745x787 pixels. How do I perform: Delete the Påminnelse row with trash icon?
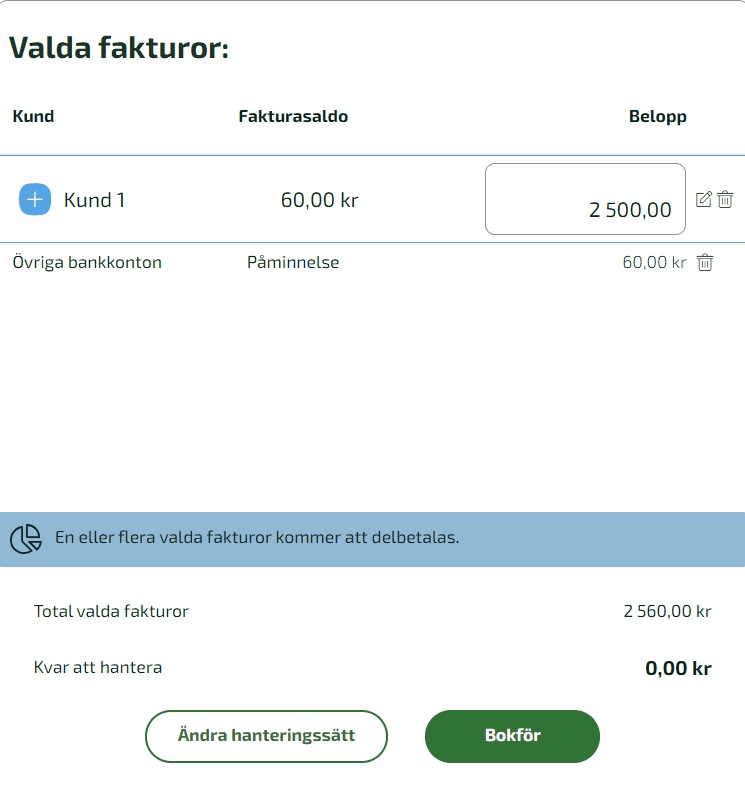click(705, 263)
